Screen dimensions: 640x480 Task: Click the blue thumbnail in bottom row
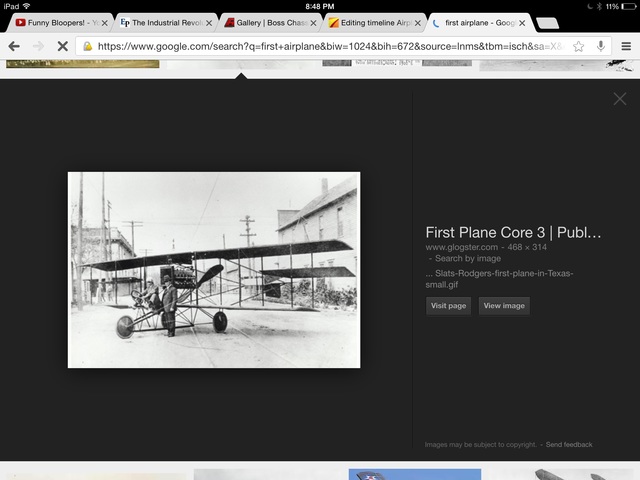click(415, 474)
